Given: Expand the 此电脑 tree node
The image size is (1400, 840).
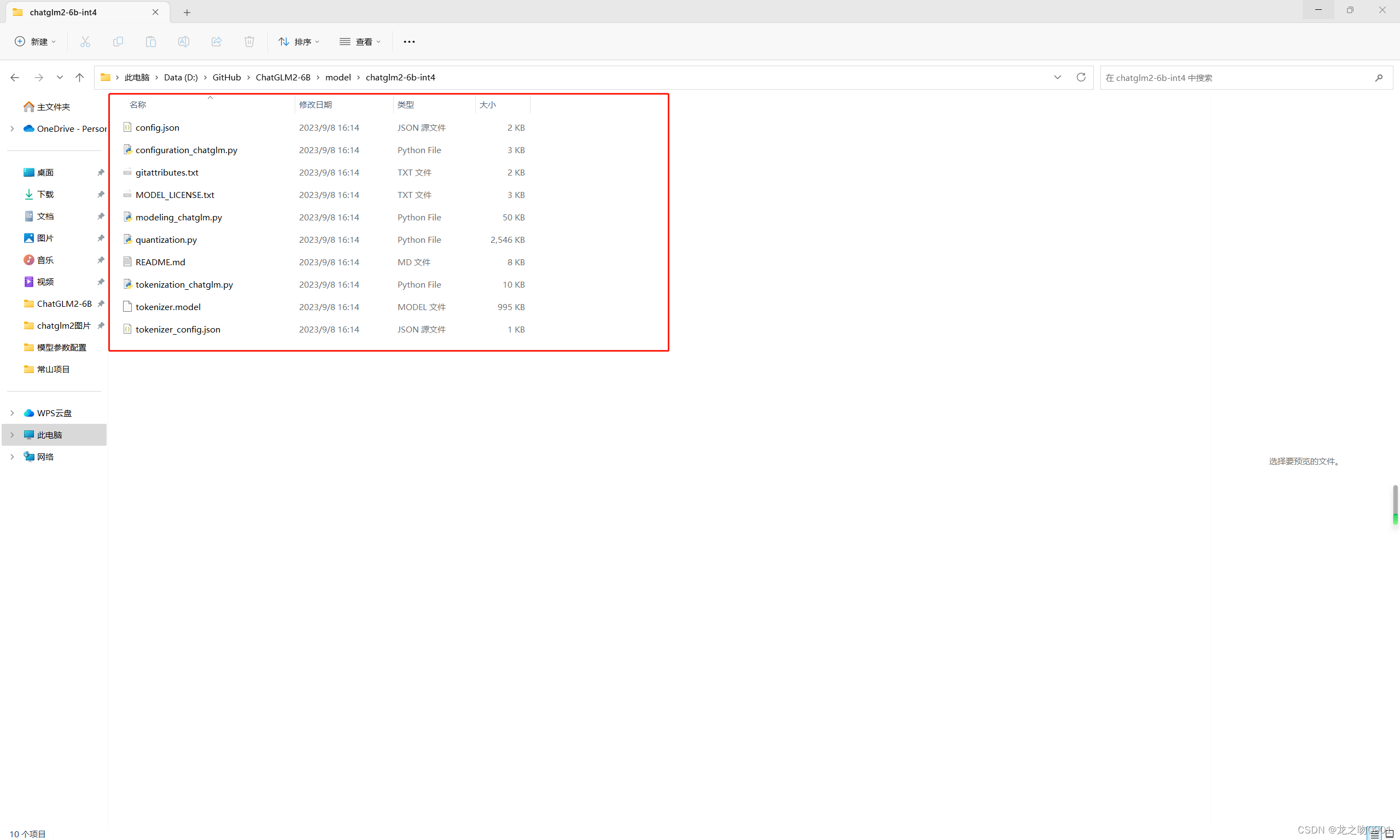Looking at the screenshot, I should (x=12, y=435).
